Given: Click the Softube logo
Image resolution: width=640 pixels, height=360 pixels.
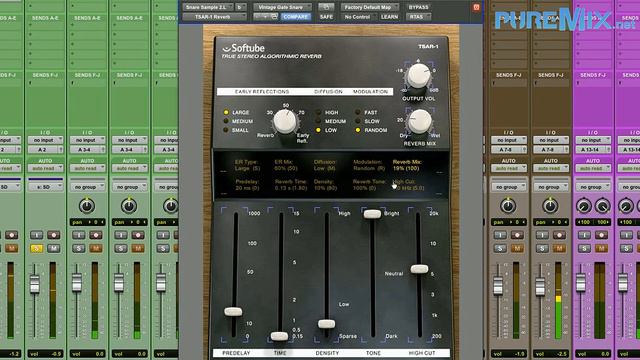Looking at the screenshot, I should 244,48.
